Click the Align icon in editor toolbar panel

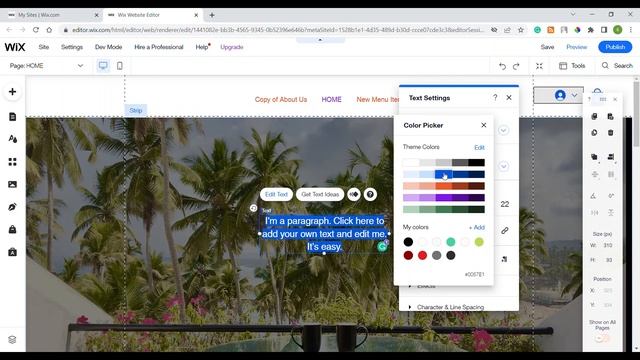click(x=611, y=157)
